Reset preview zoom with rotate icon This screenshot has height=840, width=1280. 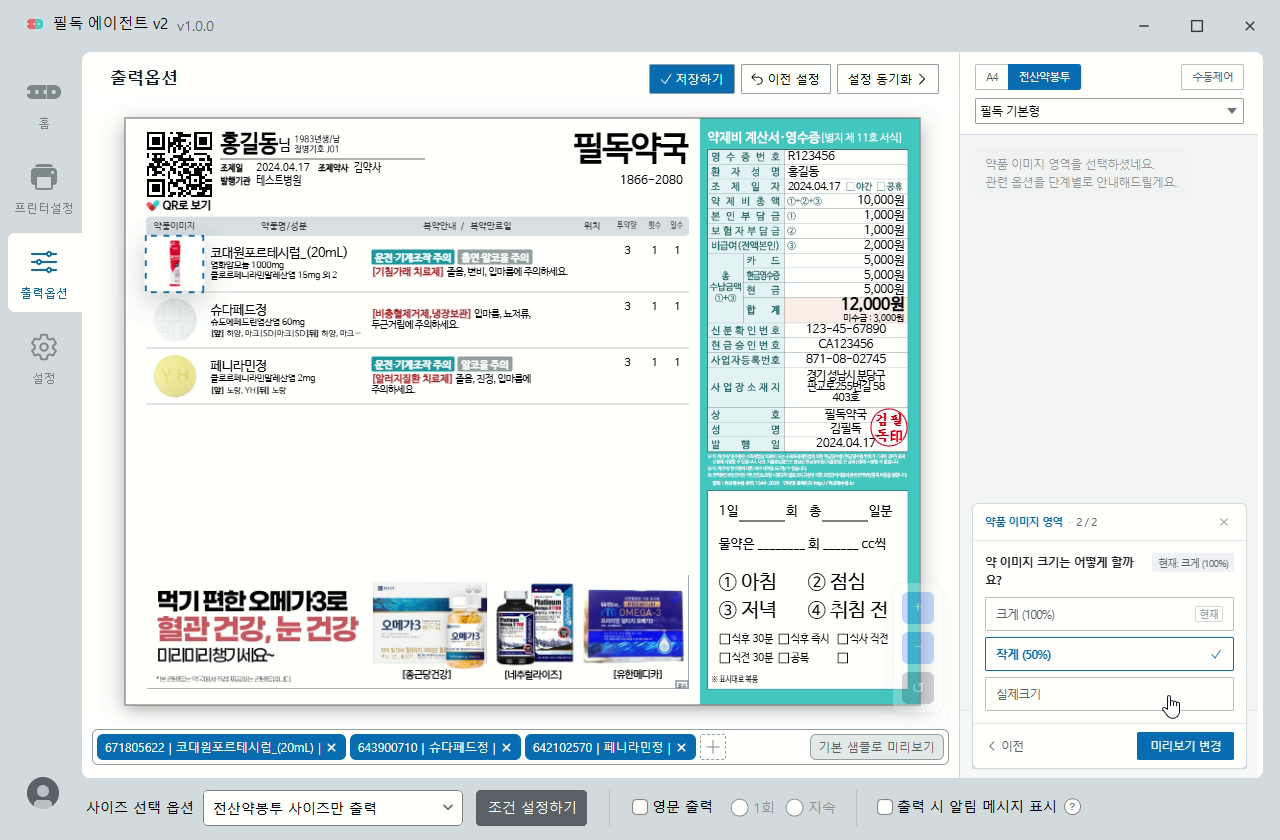[918, 688]
